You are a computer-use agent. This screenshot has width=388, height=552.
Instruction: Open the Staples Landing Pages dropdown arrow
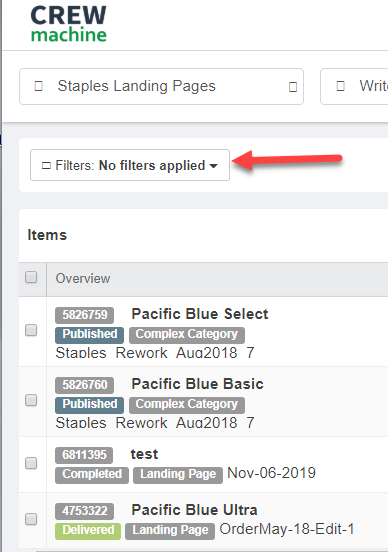(293, 87)
